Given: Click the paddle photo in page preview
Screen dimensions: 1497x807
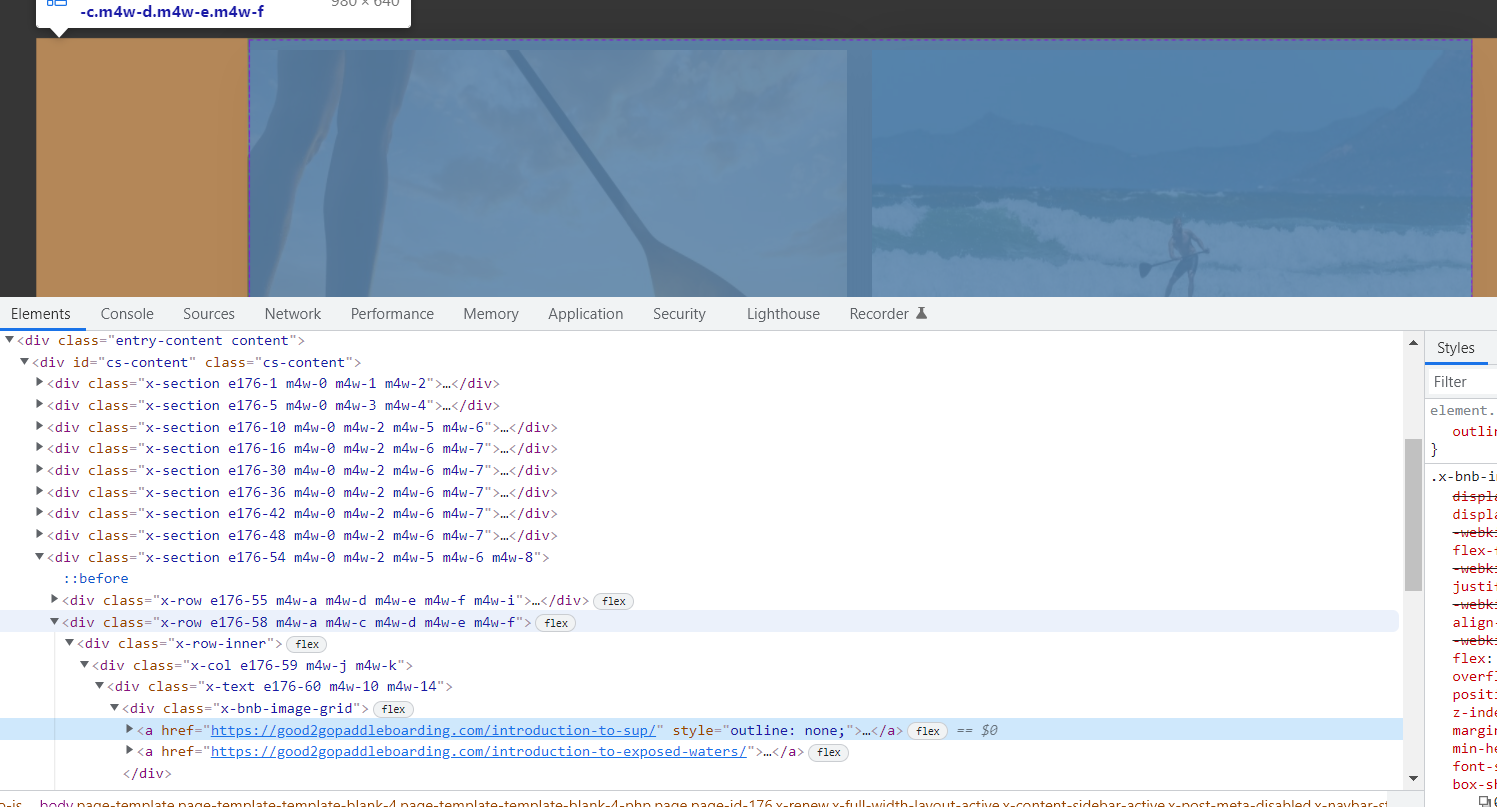Looking at the screenshot, I should (548, 173).
